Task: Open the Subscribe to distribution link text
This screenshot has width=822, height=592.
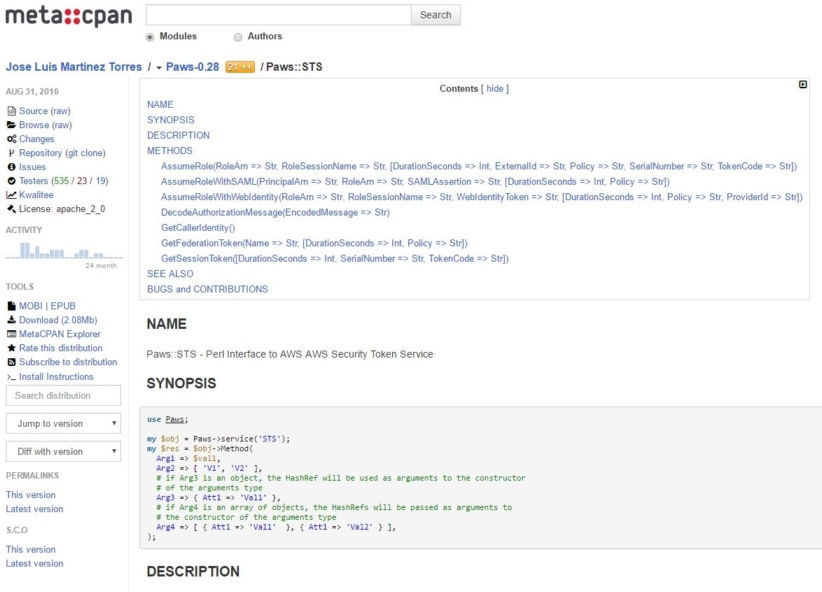Action: [68, 362]
